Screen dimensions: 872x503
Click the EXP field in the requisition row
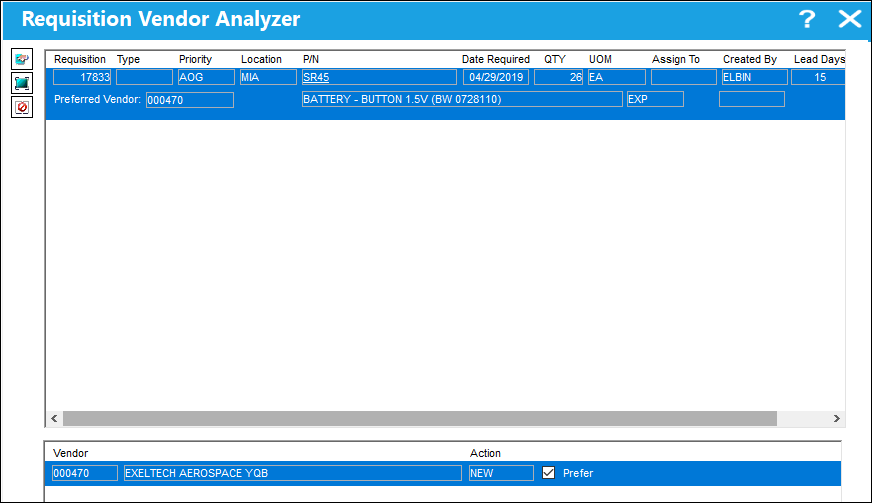click(655, 99)
